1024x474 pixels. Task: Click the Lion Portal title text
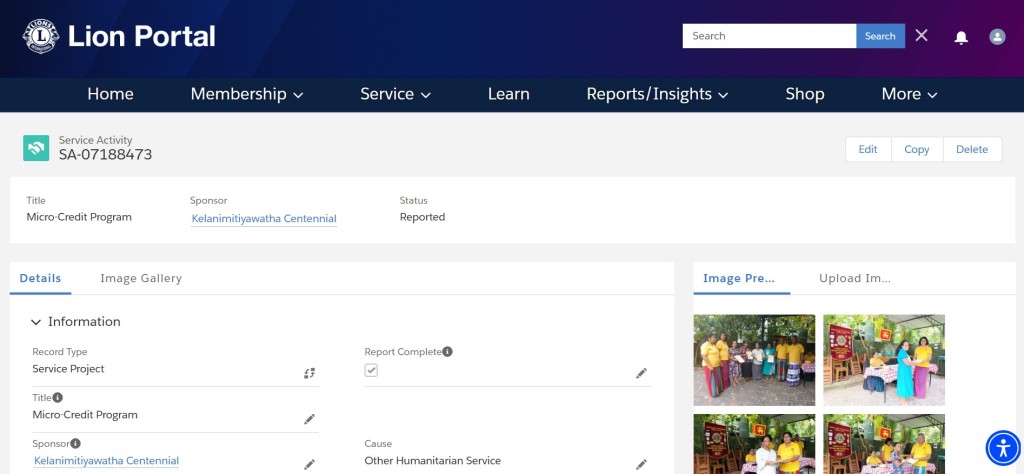tap(142, 36)
